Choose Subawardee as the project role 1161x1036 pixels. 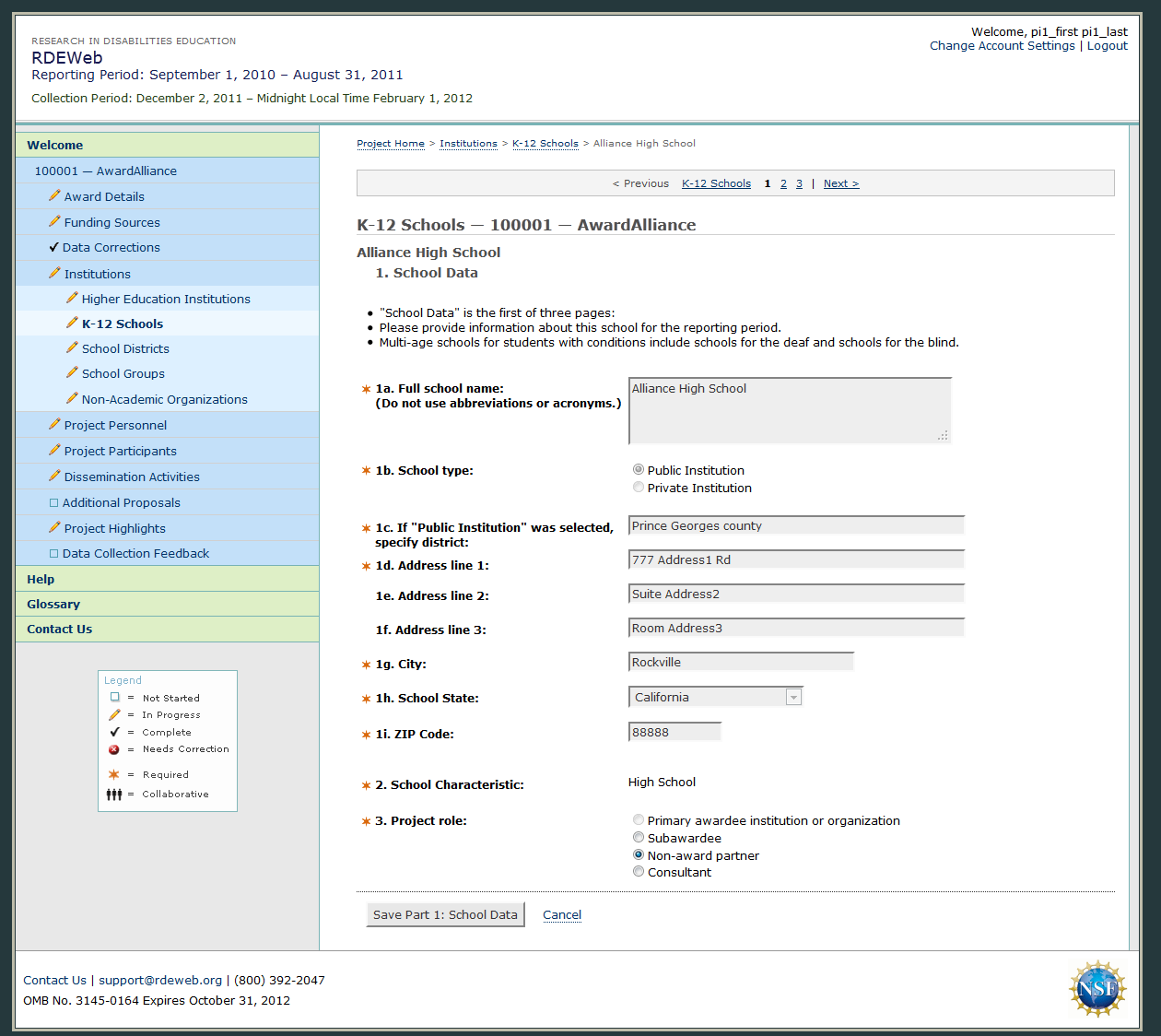(x=639, y=838)
